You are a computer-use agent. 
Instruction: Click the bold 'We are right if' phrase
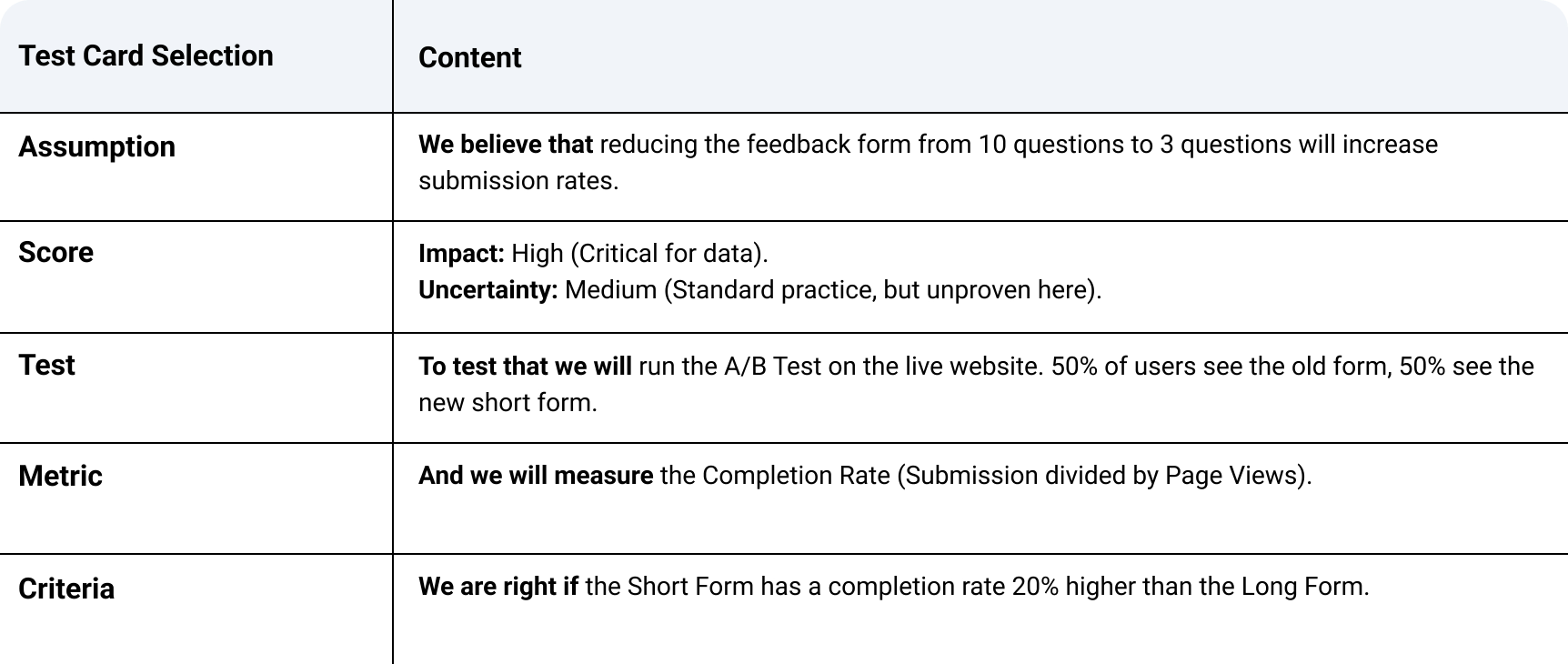point(498,587)
